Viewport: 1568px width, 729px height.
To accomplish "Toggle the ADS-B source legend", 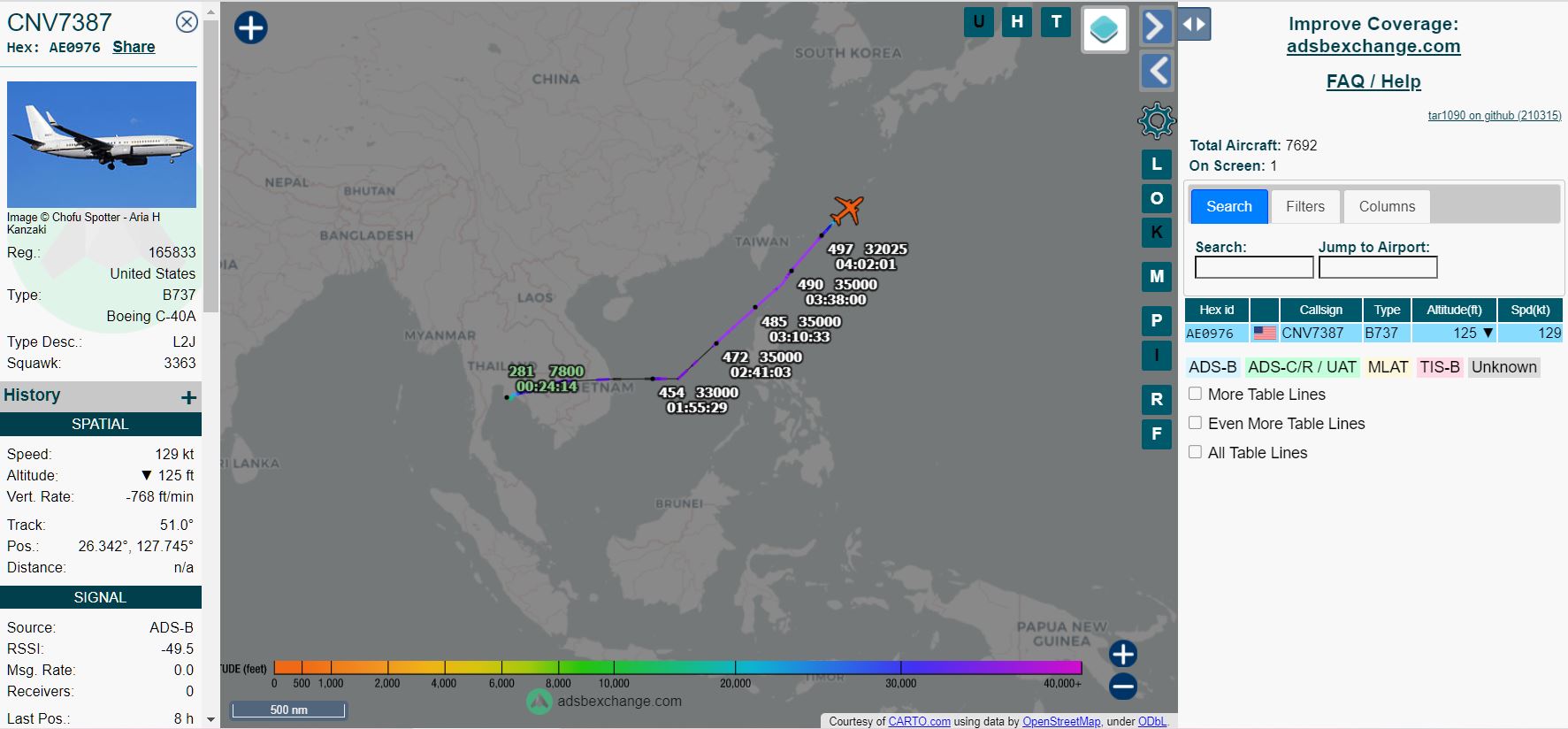I will [1212, 367].
